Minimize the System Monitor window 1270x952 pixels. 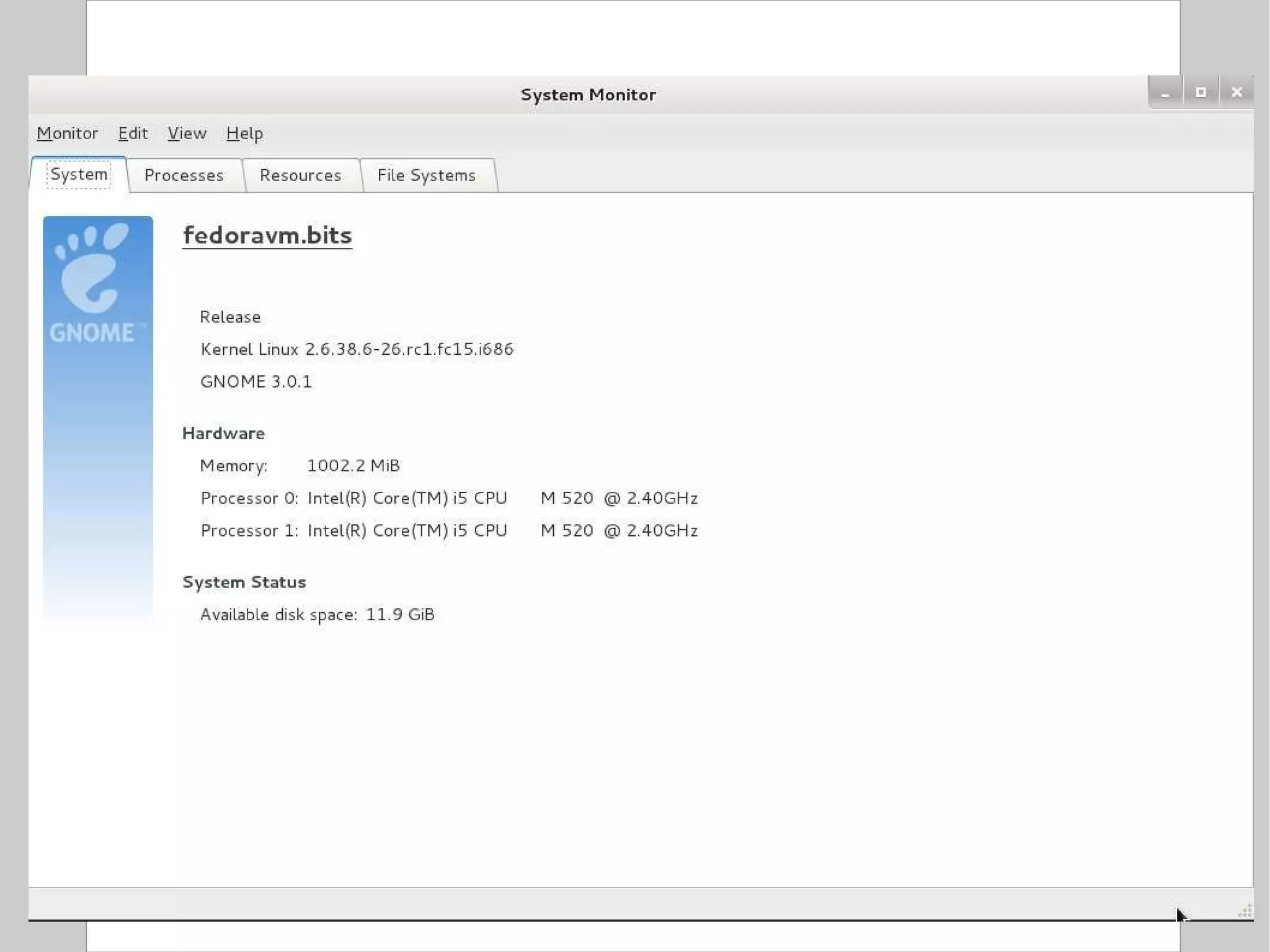1165,93
